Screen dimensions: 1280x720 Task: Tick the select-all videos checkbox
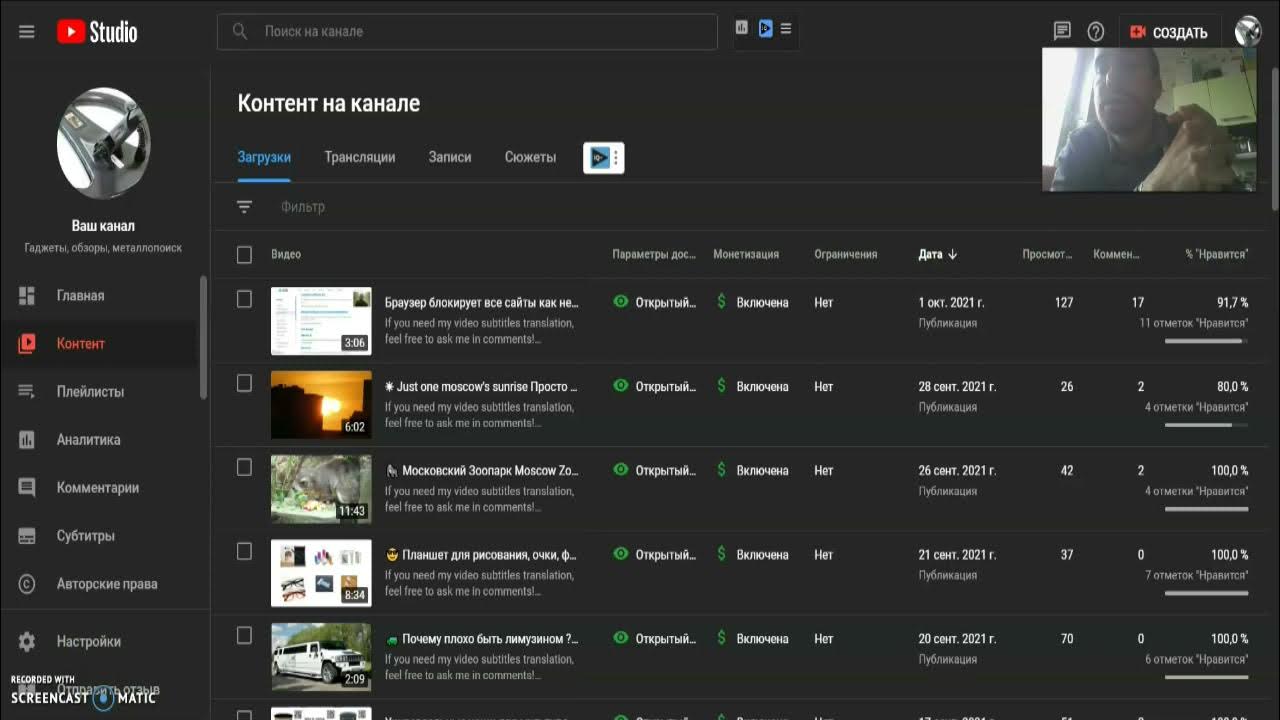point(244,255)
